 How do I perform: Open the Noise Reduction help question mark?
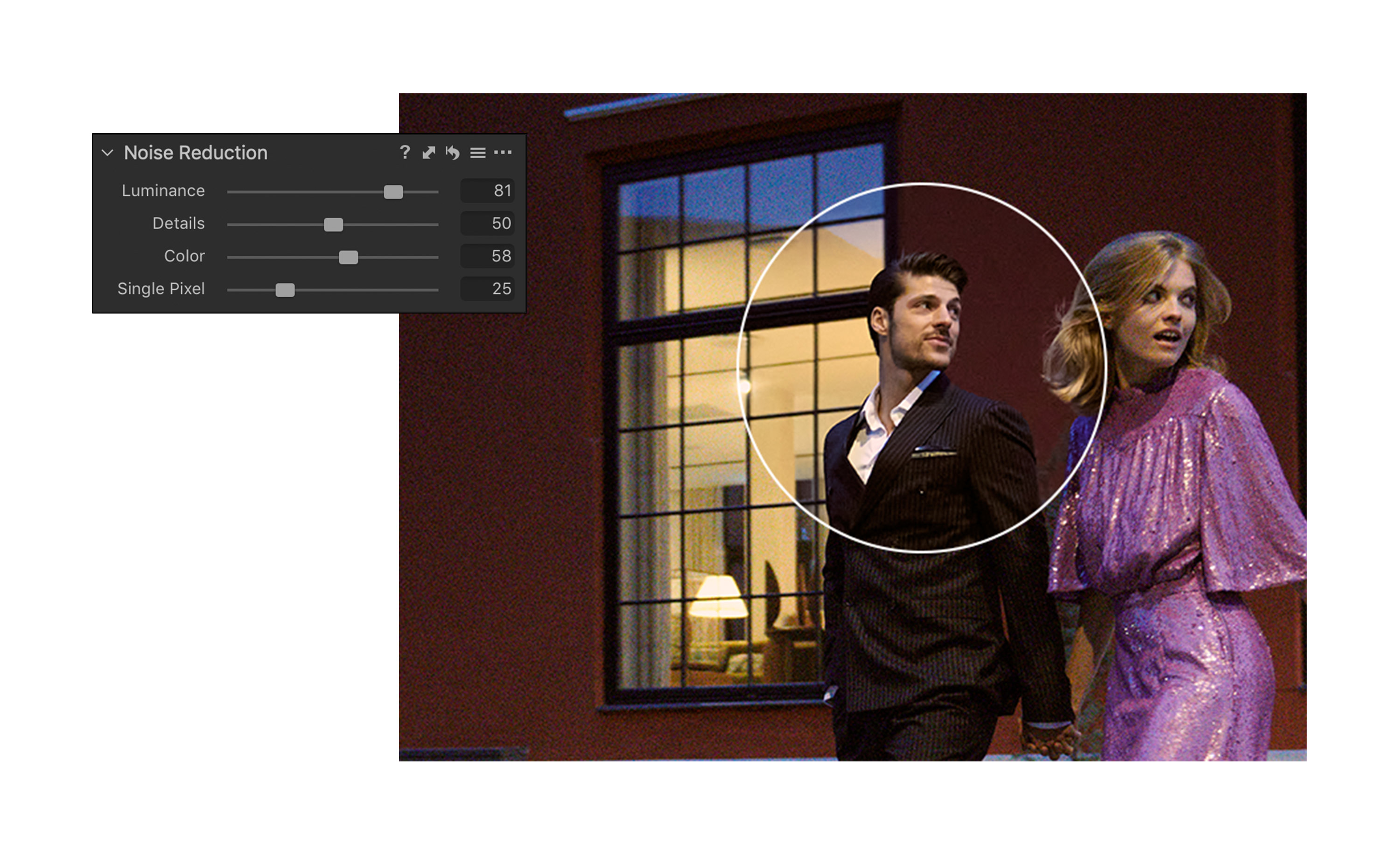tap(405, 152)
